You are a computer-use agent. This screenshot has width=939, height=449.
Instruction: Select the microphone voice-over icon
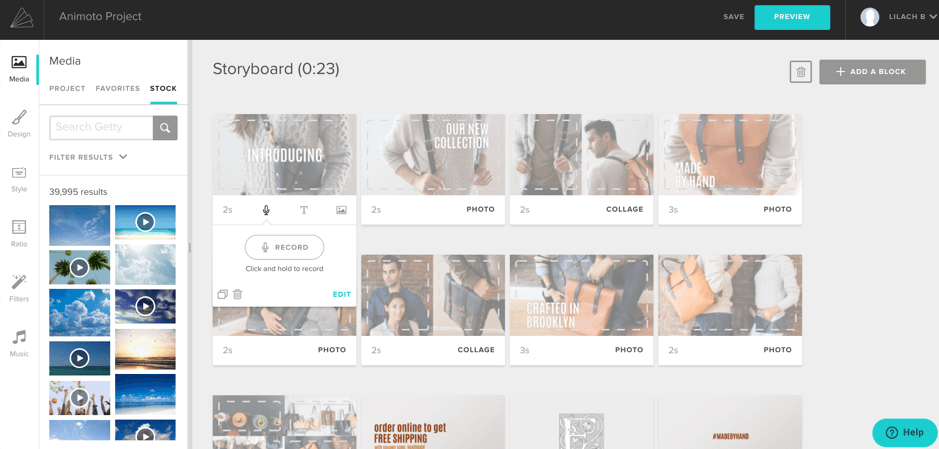(x=266, y=210)
